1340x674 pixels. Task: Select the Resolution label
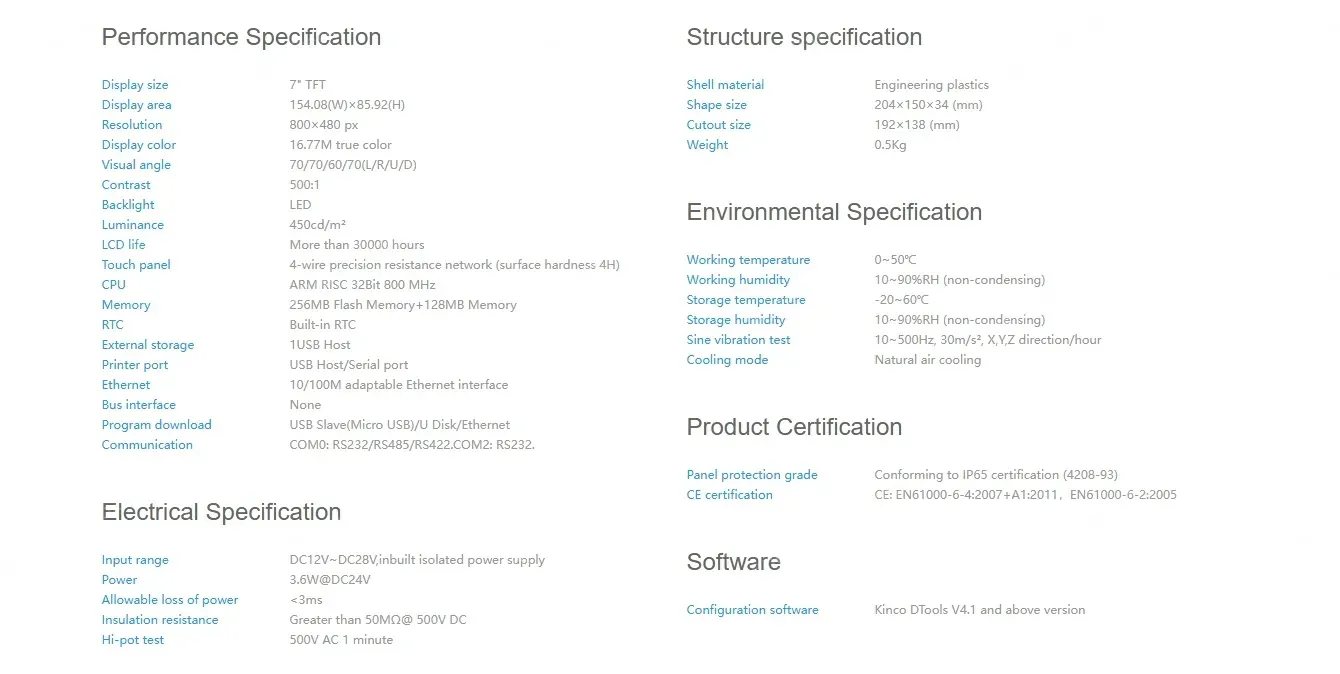[132, 125]
